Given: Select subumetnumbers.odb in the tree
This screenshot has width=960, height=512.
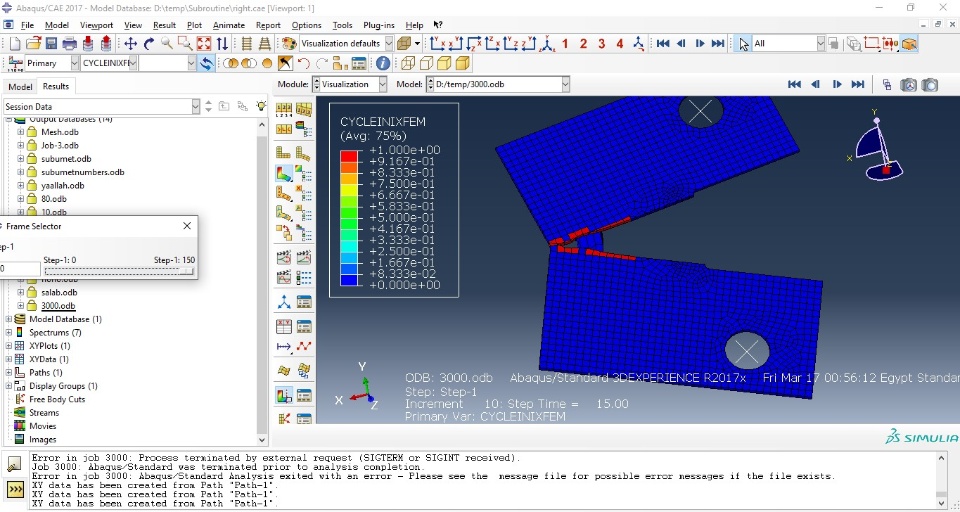Looking at the screenshot, I should 82,172.
